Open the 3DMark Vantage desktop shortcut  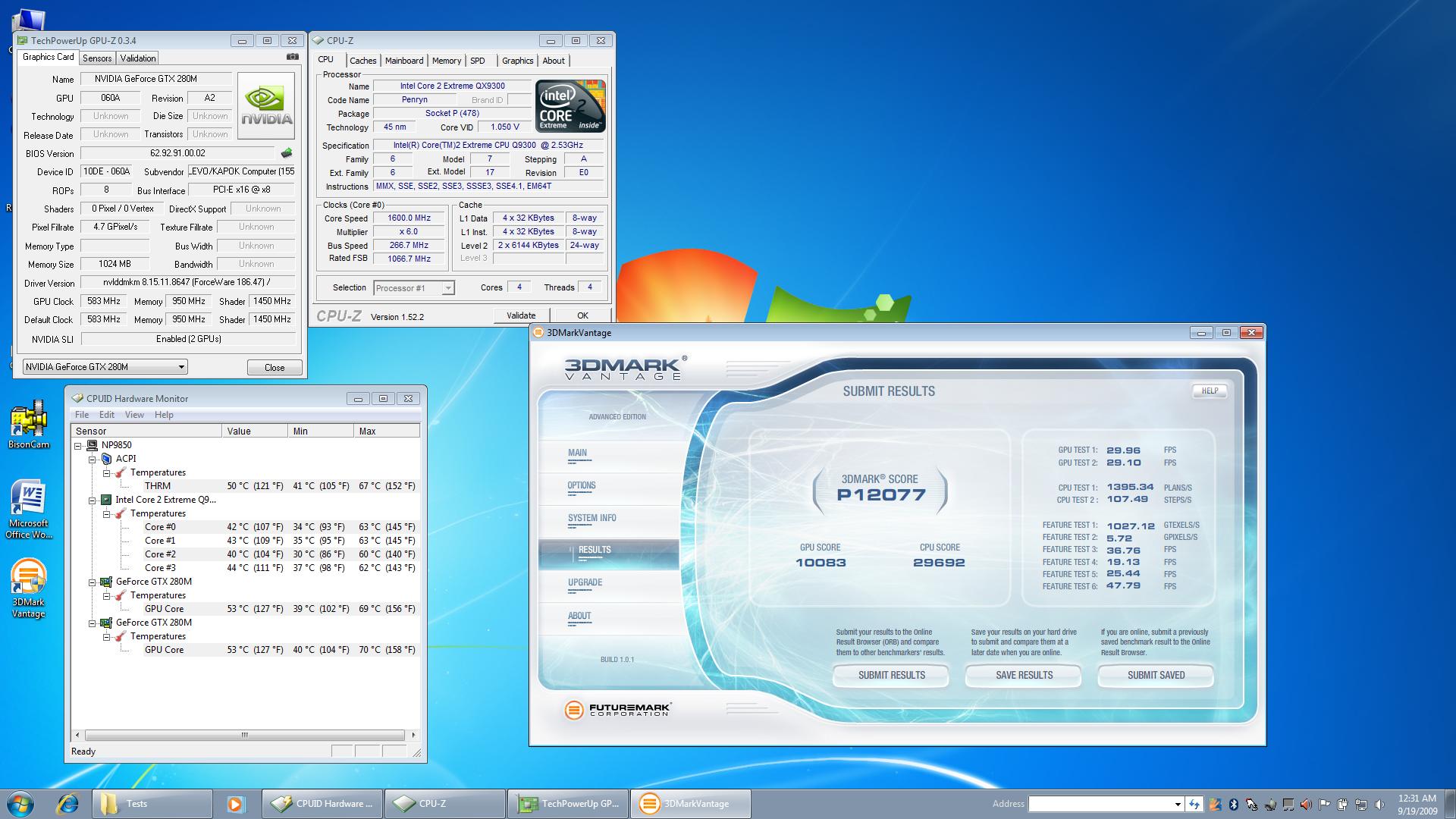tap(28, 588)
